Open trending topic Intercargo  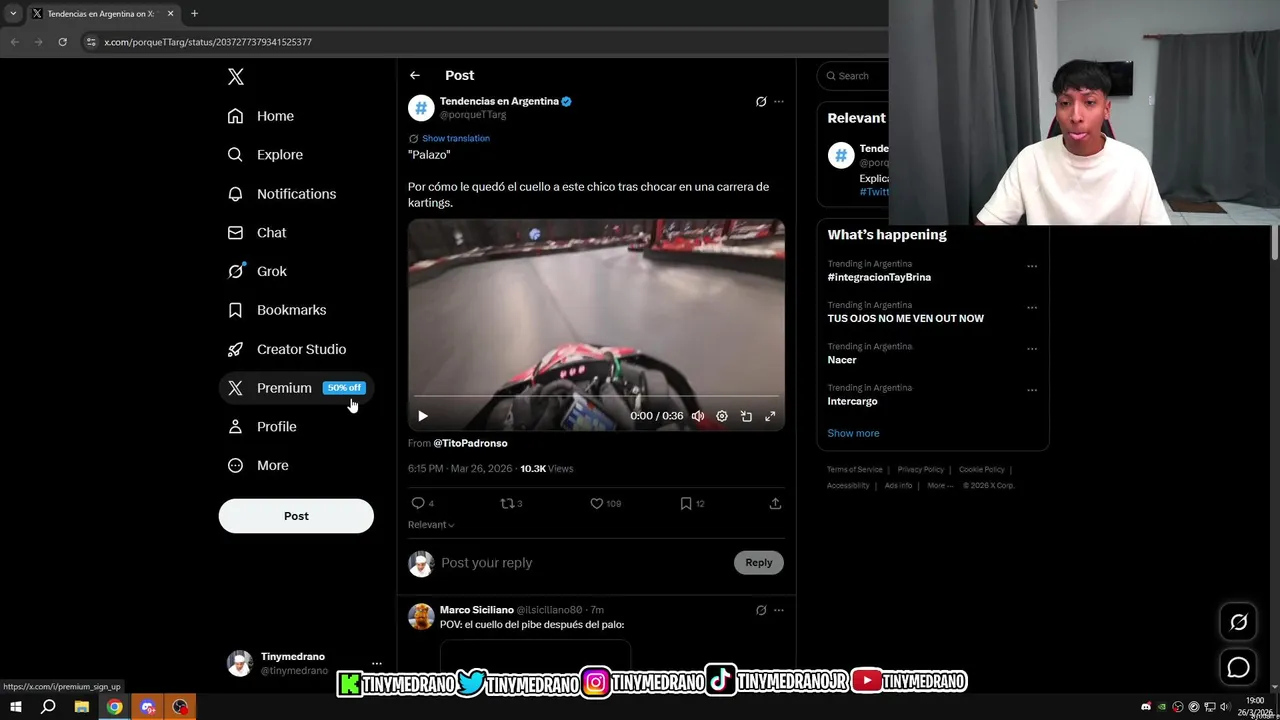(852, 401)
